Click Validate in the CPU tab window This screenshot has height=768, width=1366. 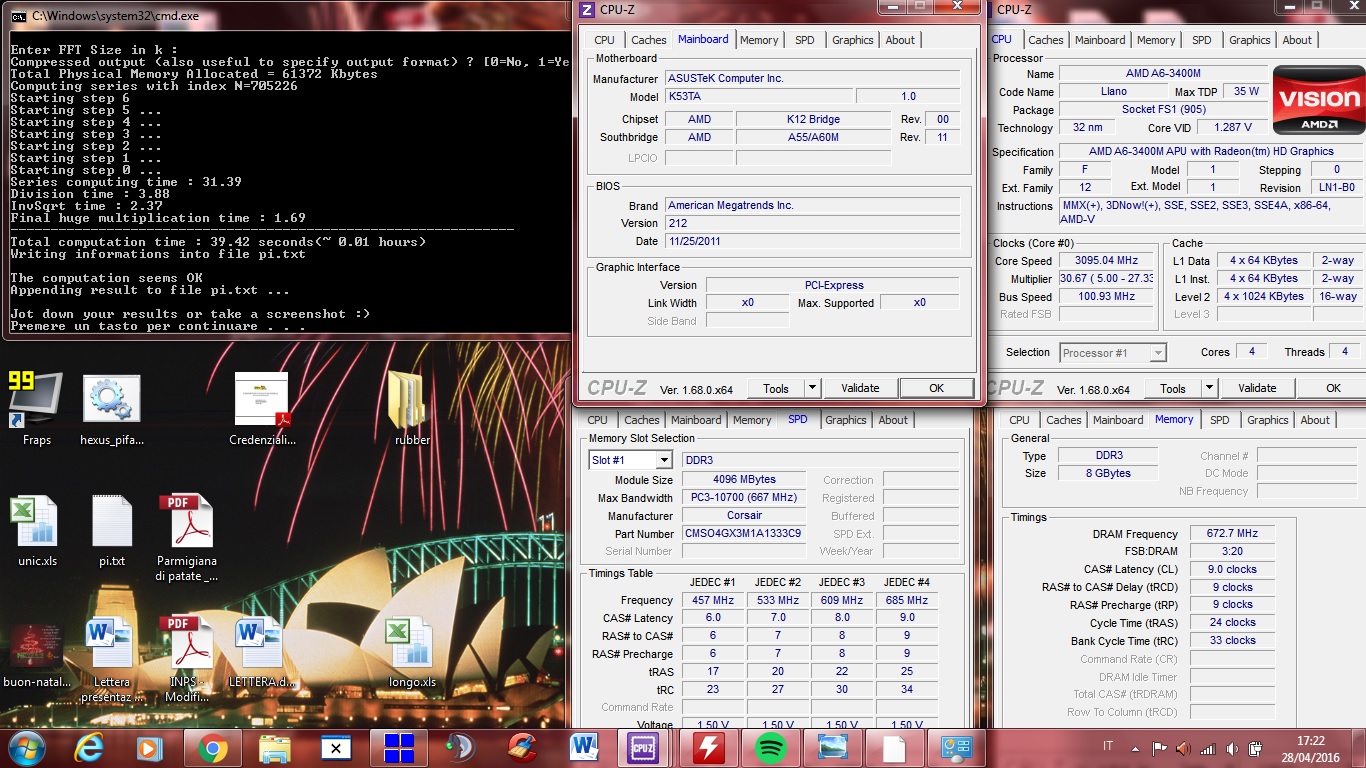pyautogui.click(x=1257, y=388)
